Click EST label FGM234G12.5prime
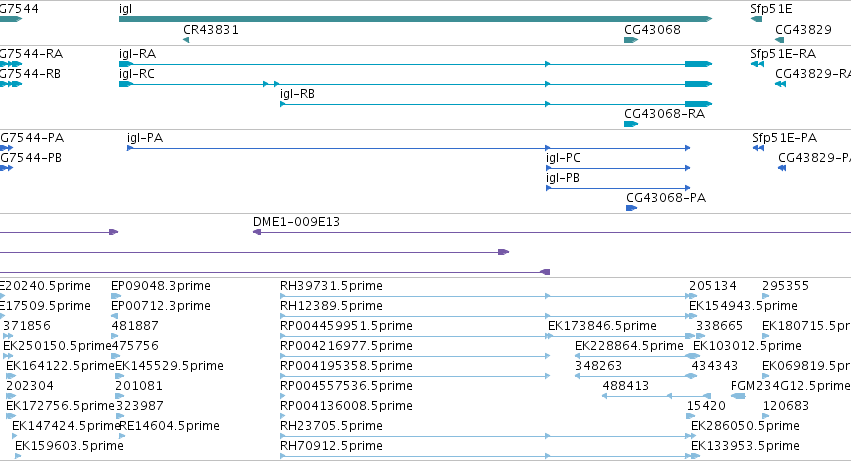The width and height of the screenshot is (851, 461). [x=790, y=386]
